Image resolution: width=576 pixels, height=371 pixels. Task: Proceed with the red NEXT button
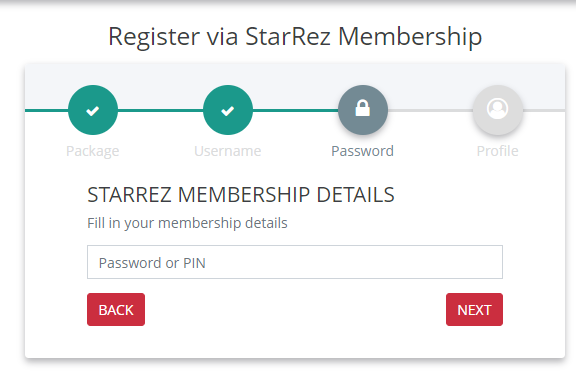coord(474,309)
